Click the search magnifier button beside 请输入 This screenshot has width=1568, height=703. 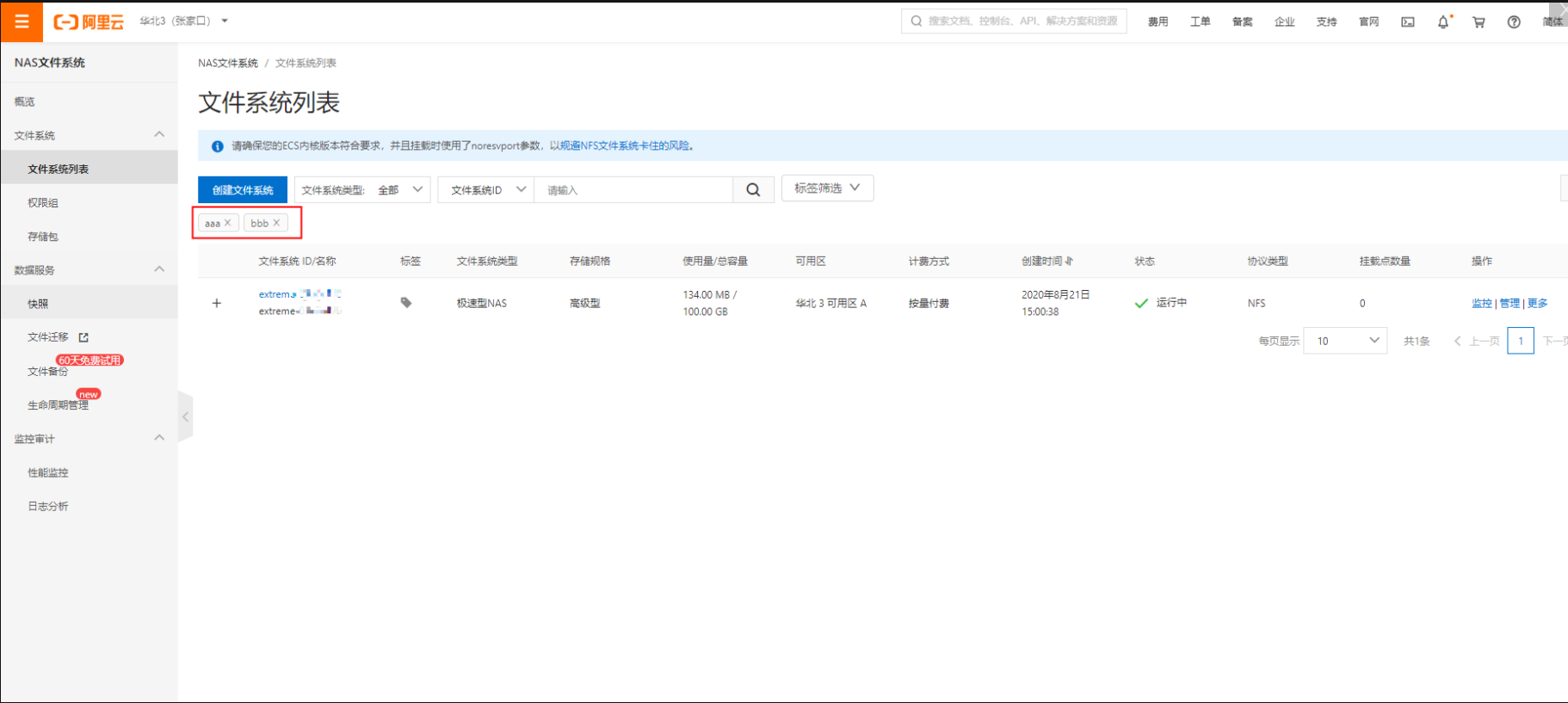pos(753,190)
